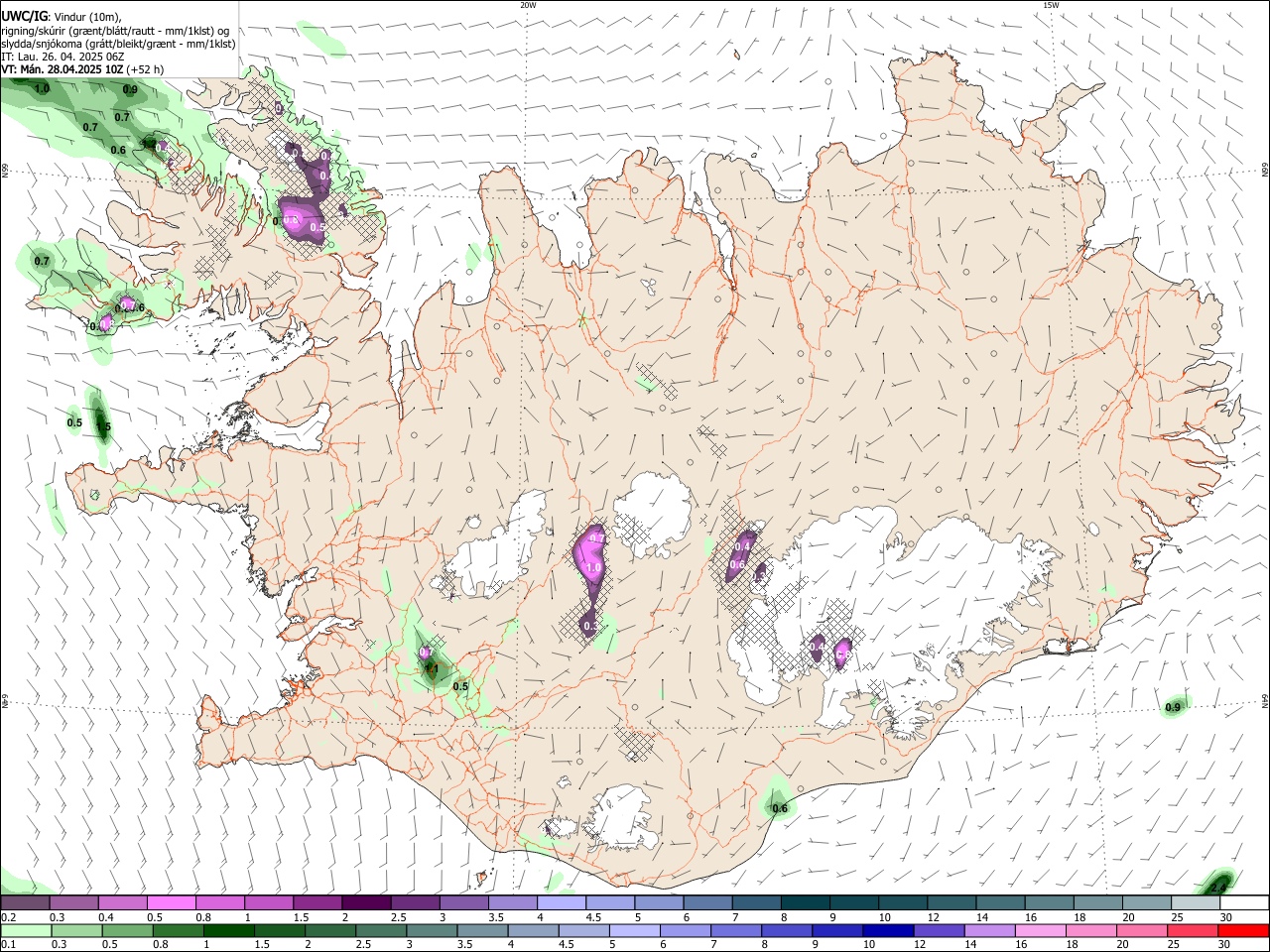Click the '0.4' value in the purple patch near Vatnajökull
Image resolution: width=1270 pixels, height=952 pixels.
(742, 546)
